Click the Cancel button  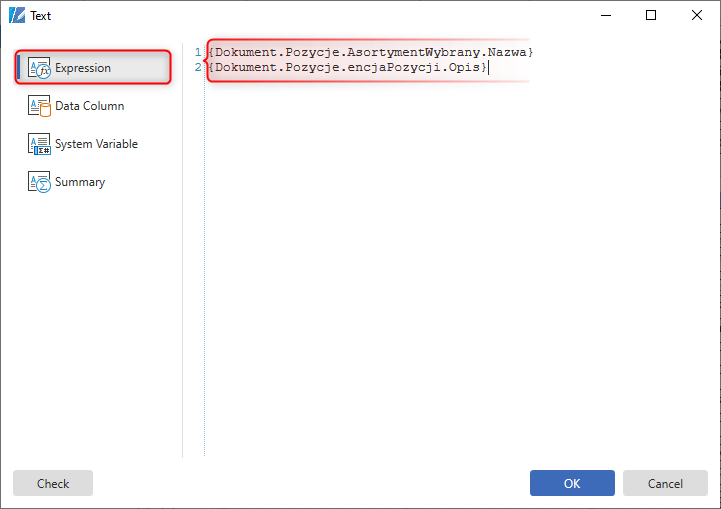point(665,483)
